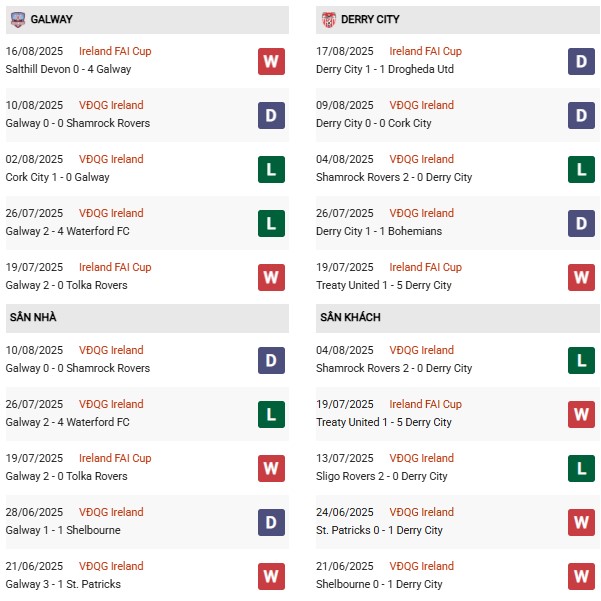Select the SÂN KHÁCH section header
Viewport: 601px width, 601px height.
tap(352, 317)
